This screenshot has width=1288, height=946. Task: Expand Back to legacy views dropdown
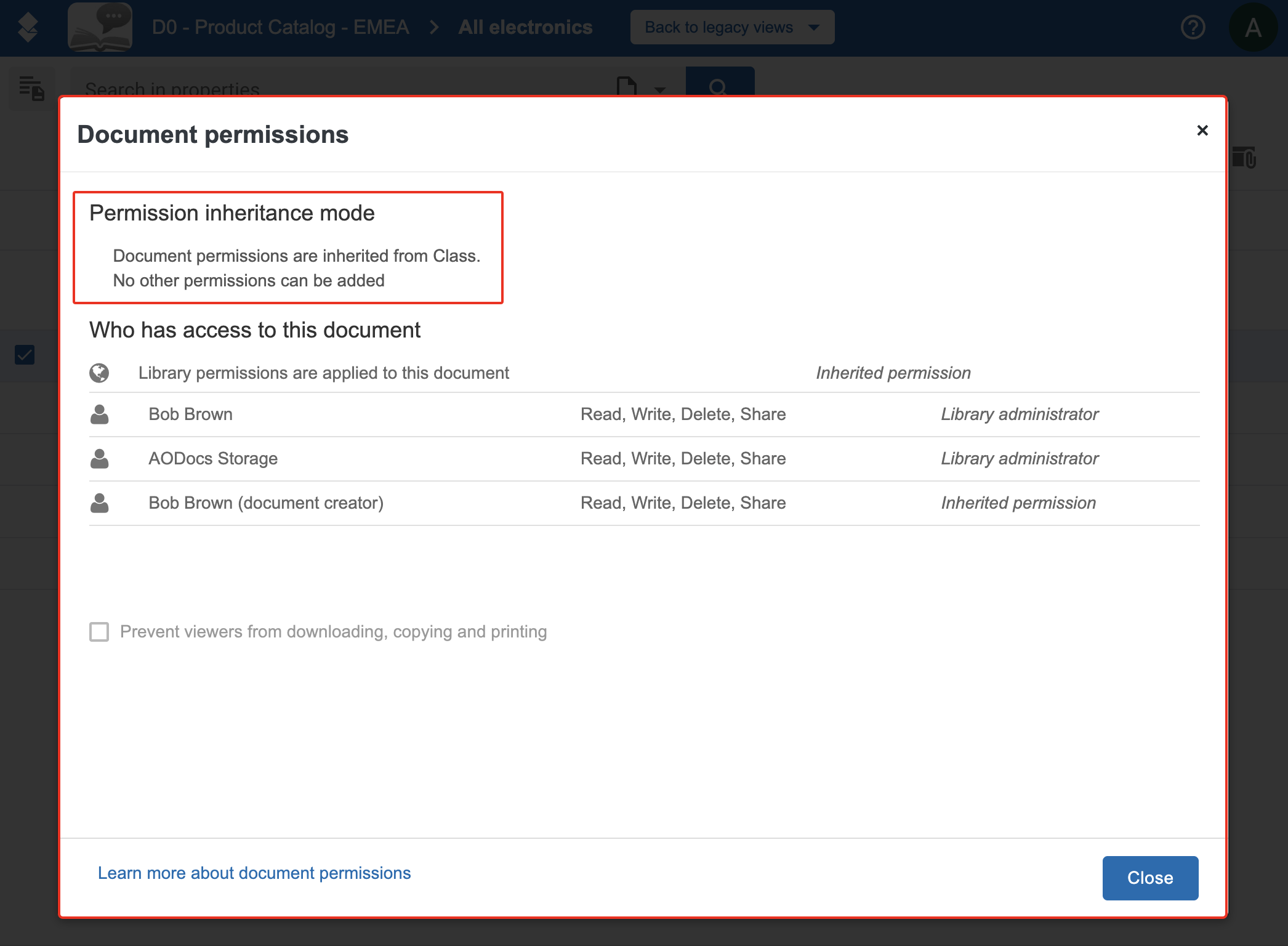[x=732, y=27]
